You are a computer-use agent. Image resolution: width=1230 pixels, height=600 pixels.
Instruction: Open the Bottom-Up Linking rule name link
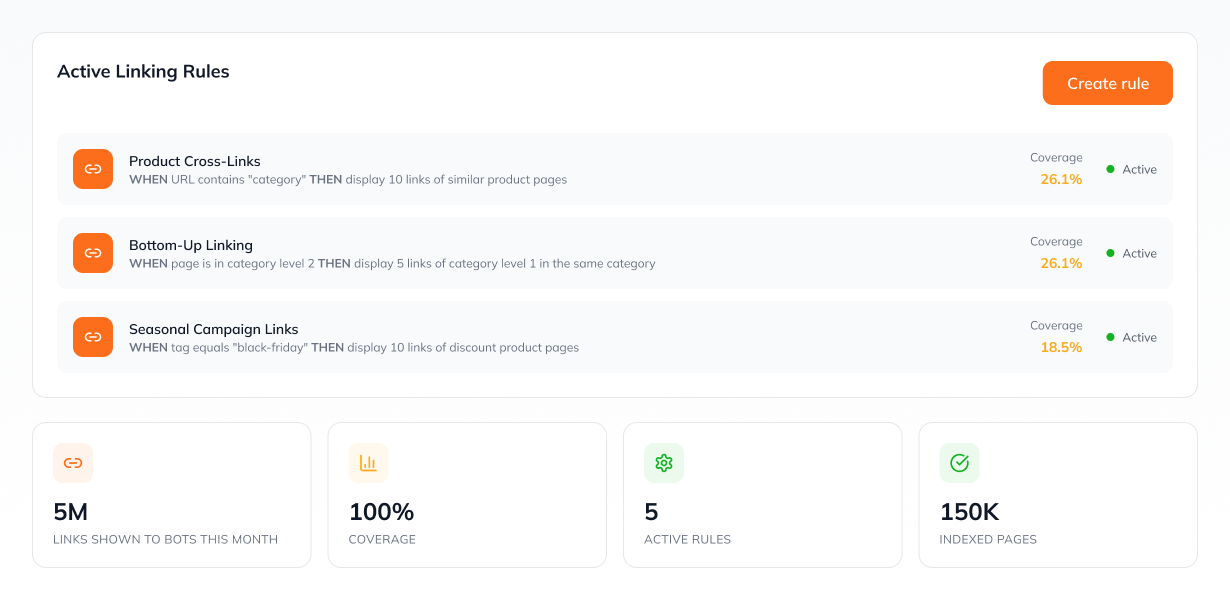(x=190, y=244)
